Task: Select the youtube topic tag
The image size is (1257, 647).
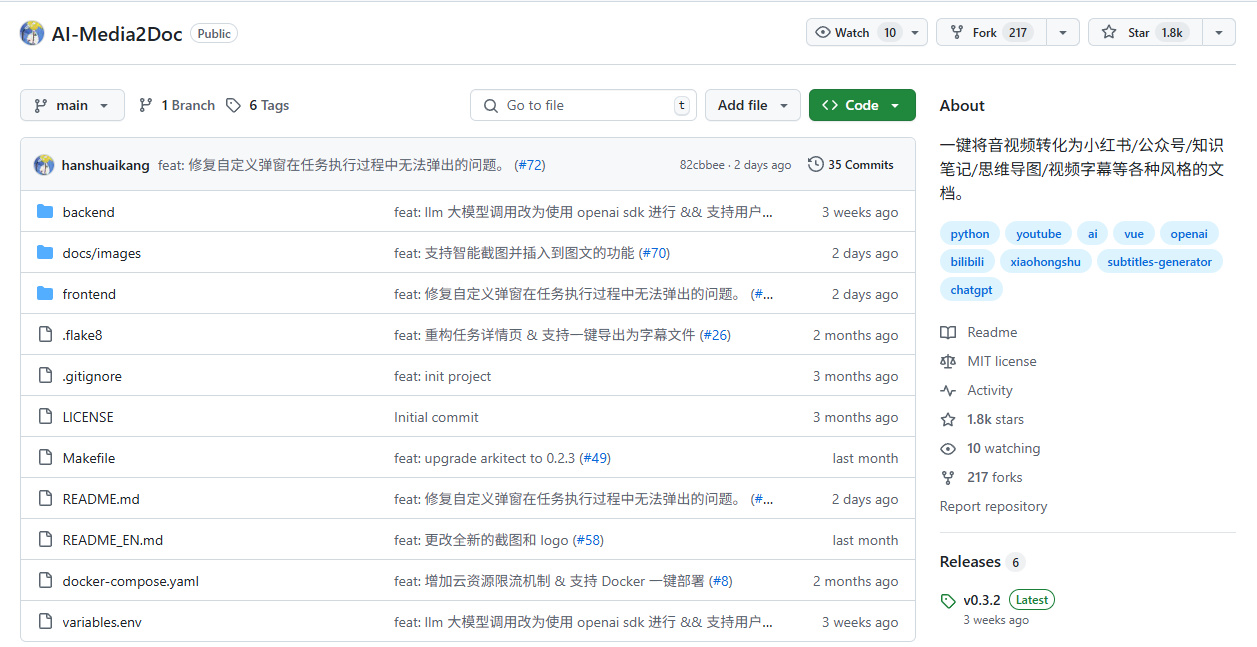Action: pos(1039,233)
